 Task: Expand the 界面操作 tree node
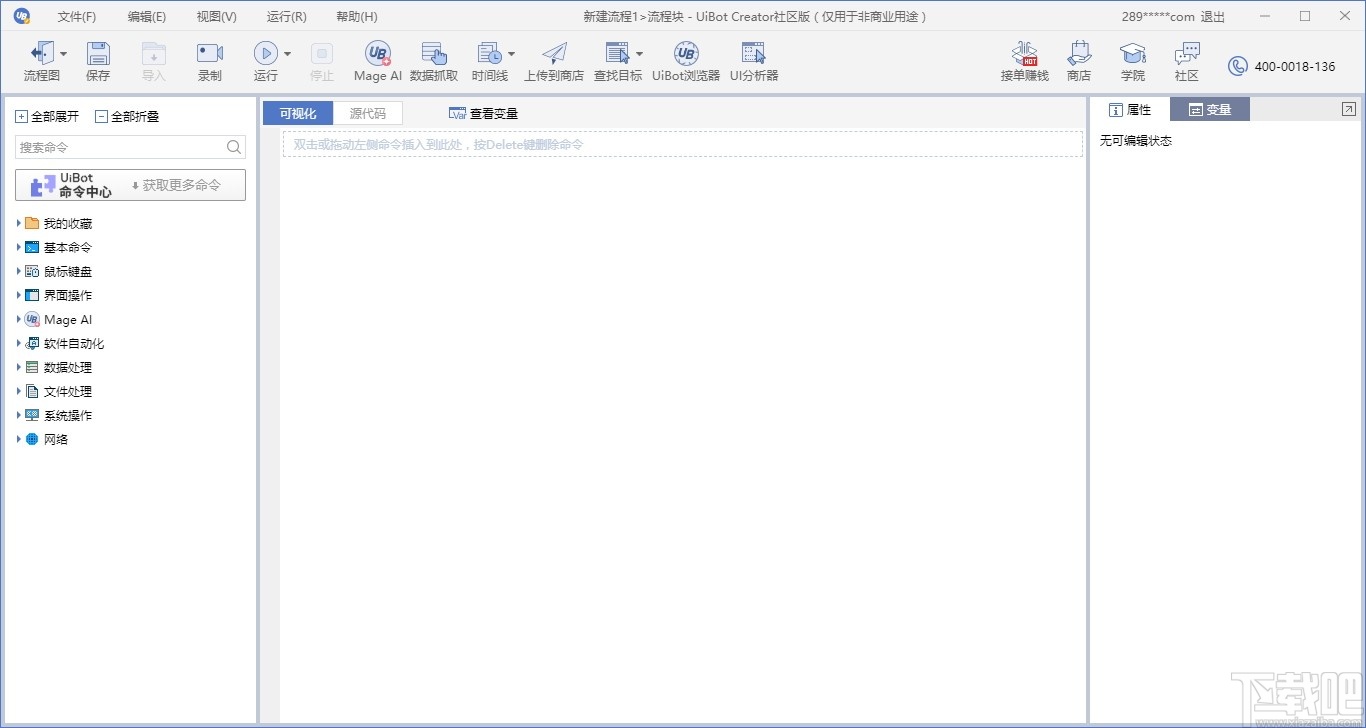pos(19,295)
